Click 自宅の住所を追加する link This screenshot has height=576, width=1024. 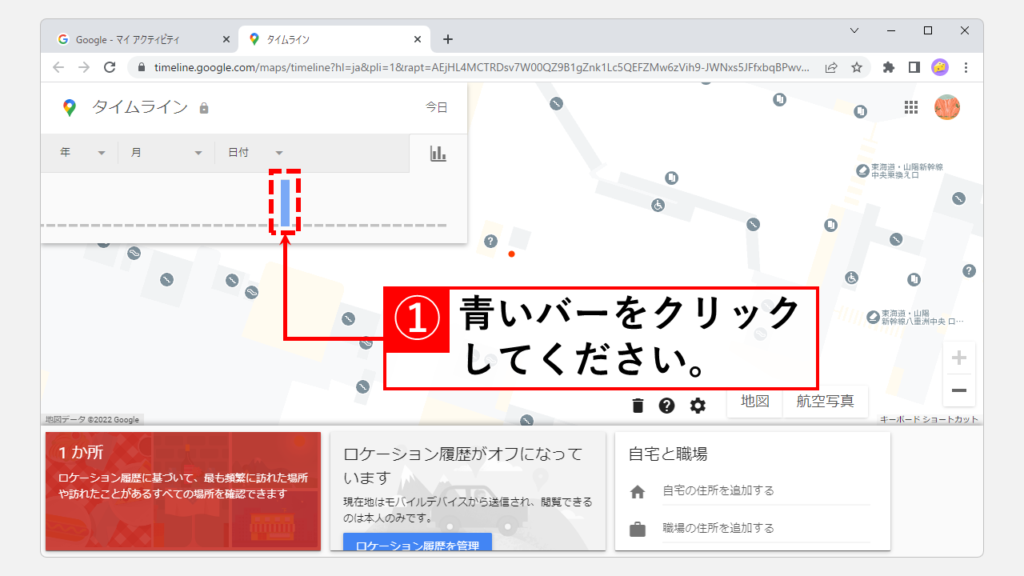coord(718,491)
